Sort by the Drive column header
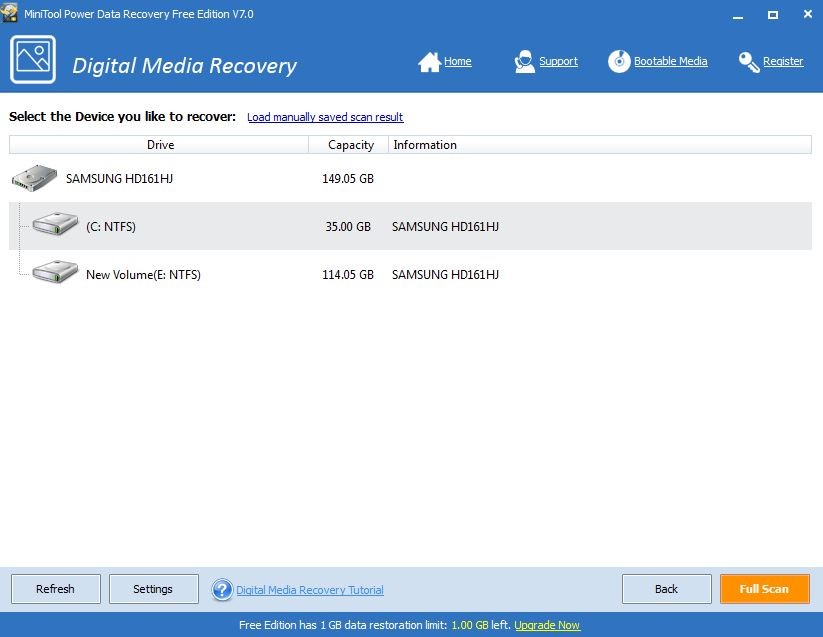 (159, 145)
